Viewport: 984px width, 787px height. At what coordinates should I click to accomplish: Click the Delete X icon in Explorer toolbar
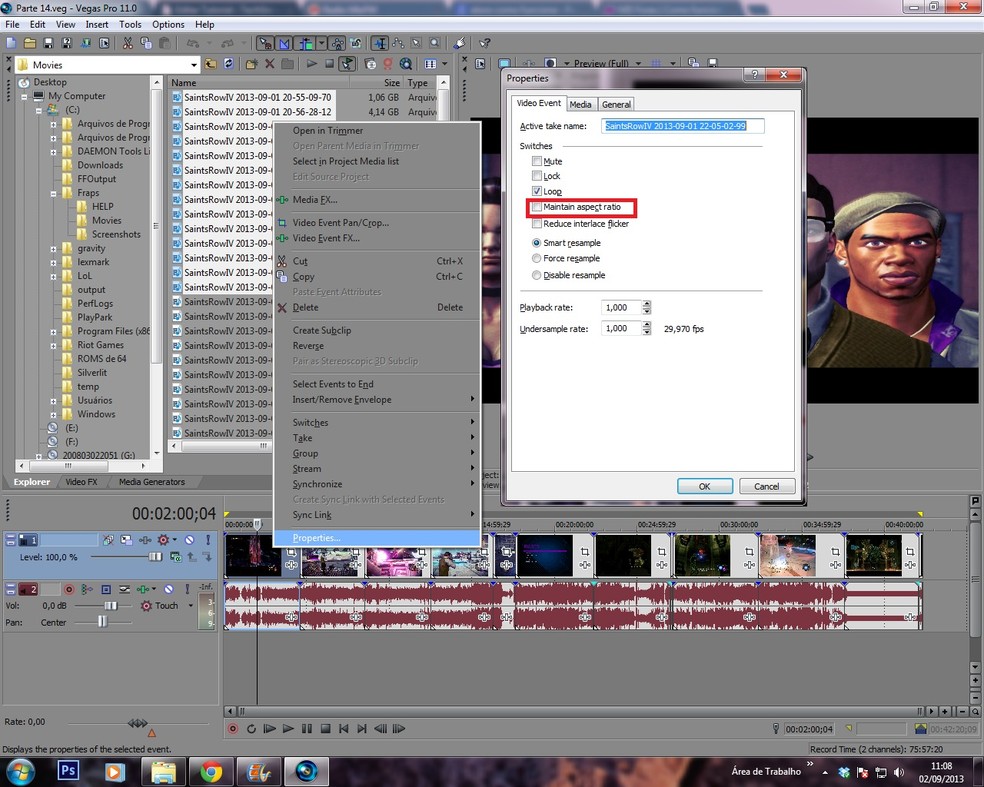269,64
